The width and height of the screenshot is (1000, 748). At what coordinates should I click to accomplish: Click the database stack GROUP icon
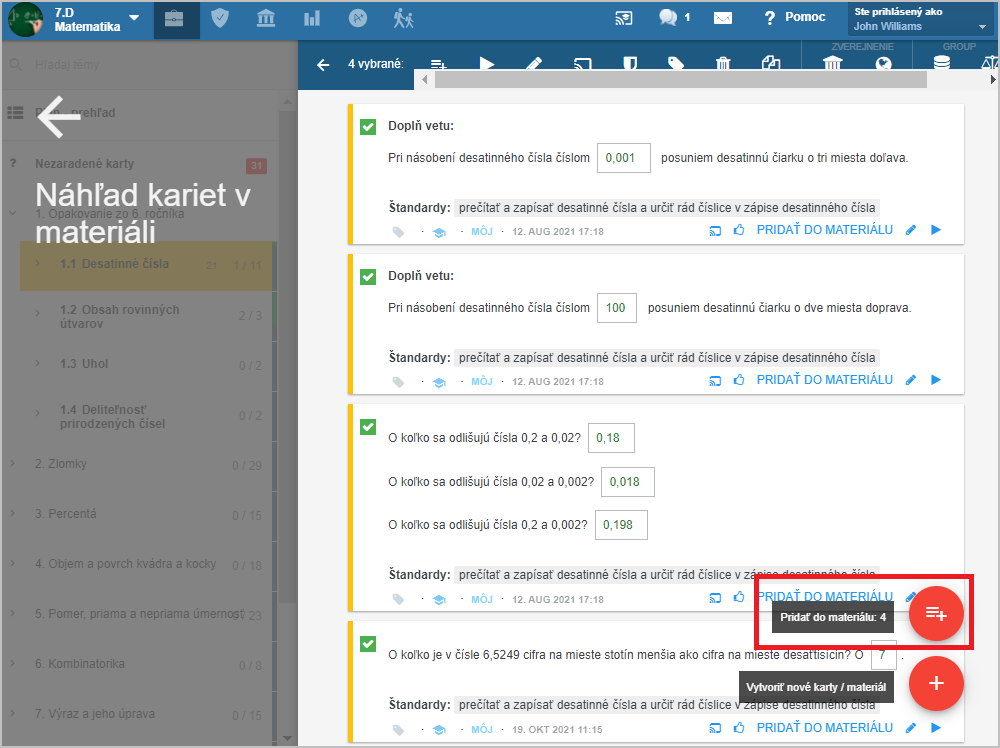(x=942, y=62)
